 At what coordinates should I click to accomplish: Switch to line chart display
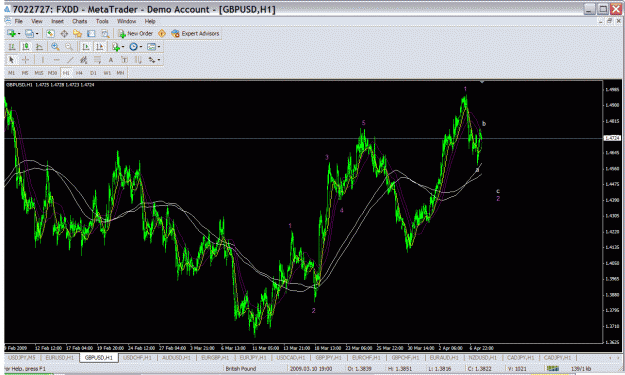click(39, 47)
